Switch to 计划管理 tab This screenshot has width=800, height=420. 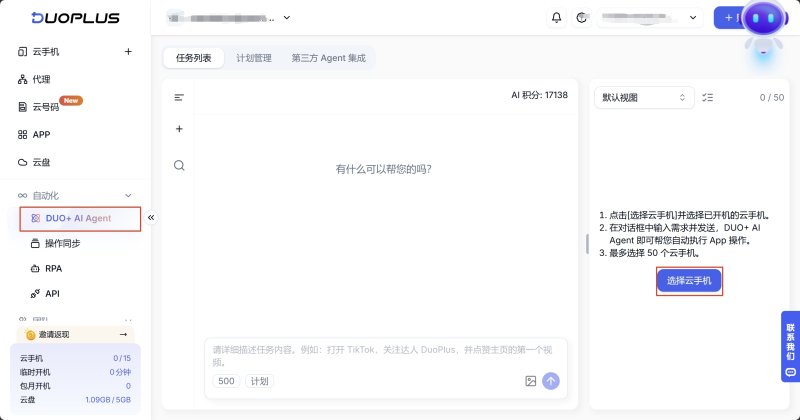(x=254, y=58)
